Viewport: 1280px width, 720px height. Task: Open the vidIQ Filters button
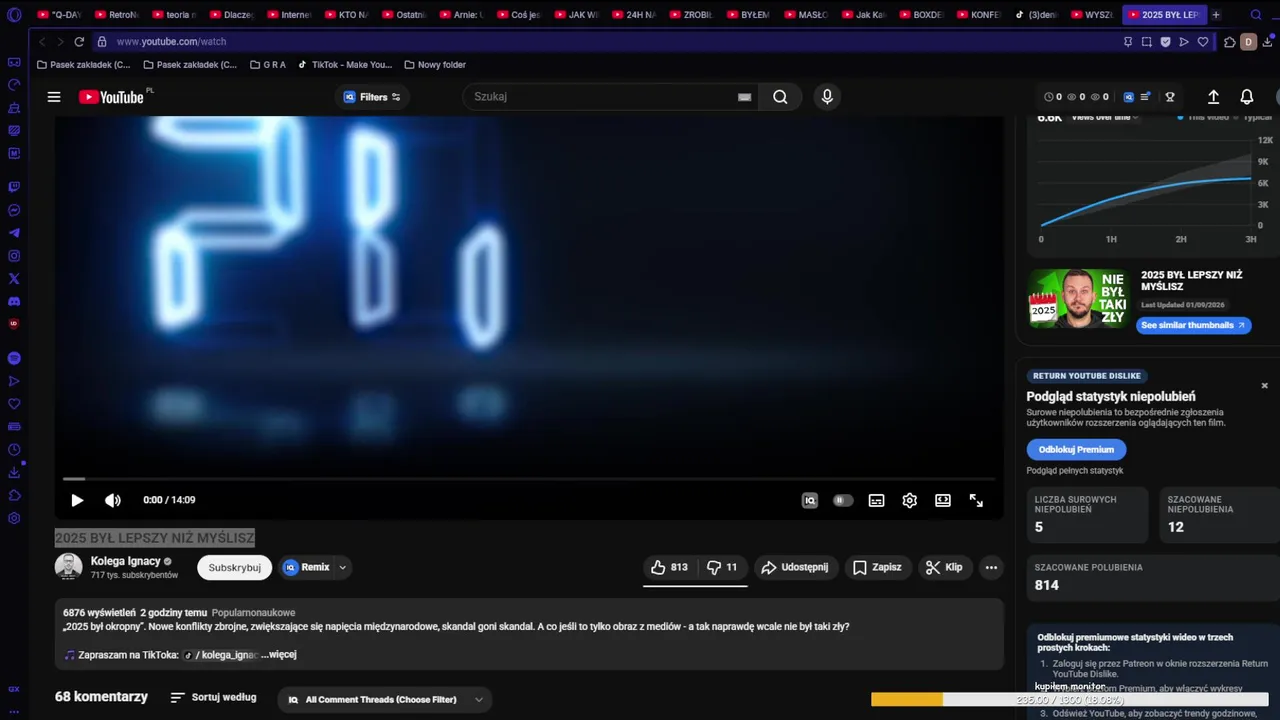point(372,97)
